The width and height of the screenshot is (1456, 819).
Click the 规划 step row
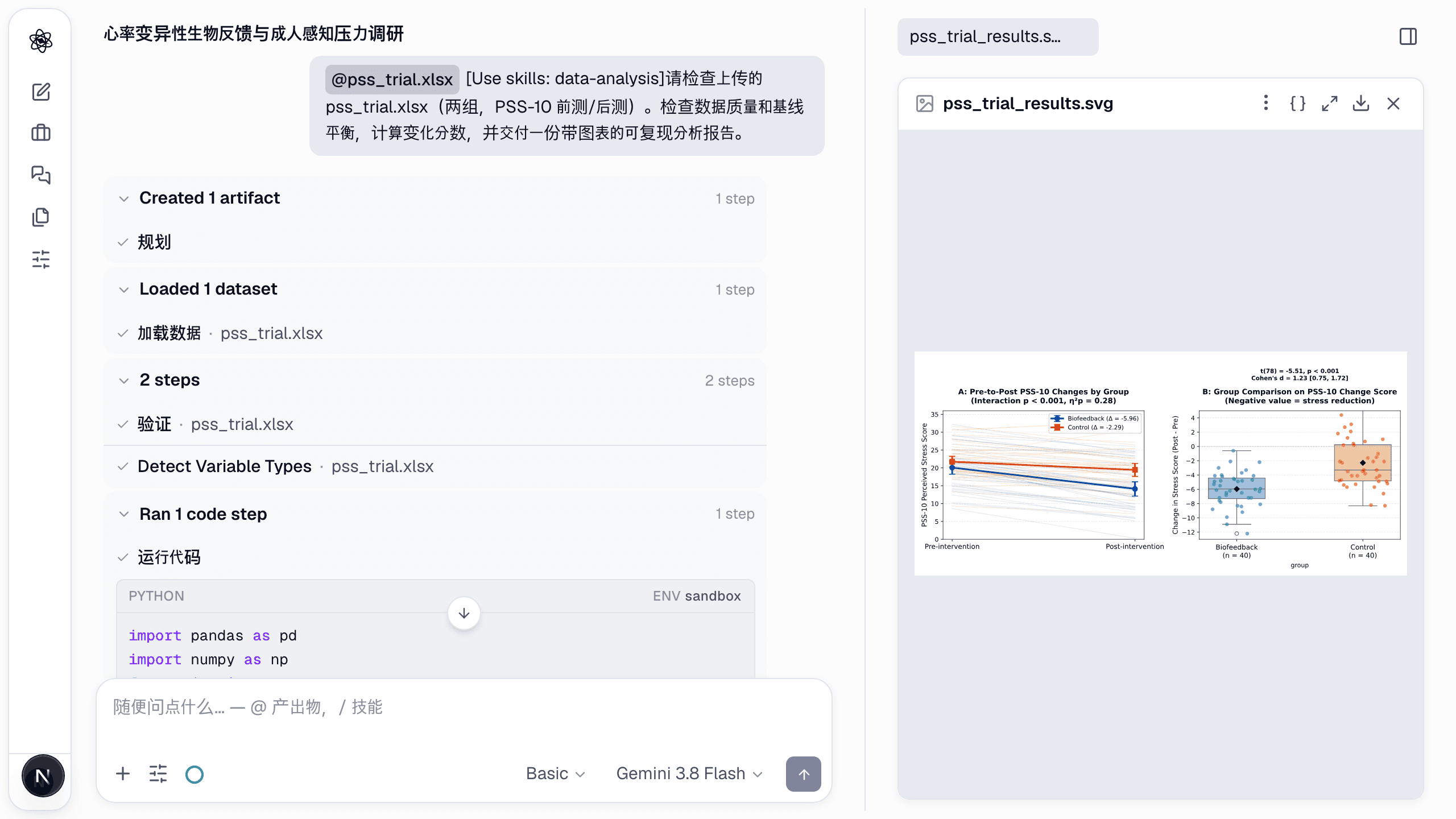pos(435,242)
